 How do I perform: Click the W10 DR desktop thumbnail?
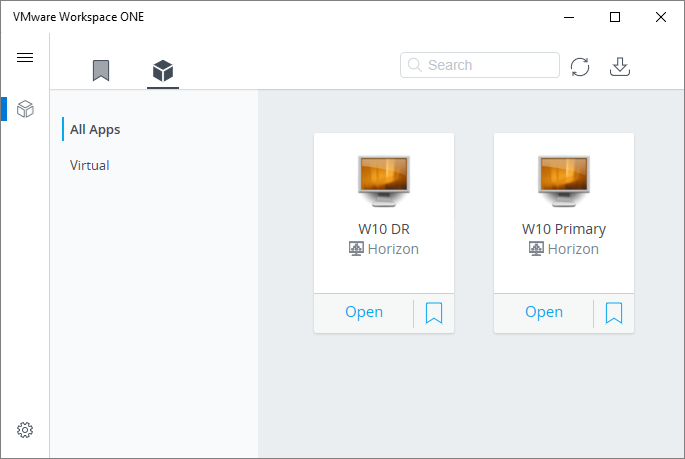pyautogui.click(x=383, y=180)
